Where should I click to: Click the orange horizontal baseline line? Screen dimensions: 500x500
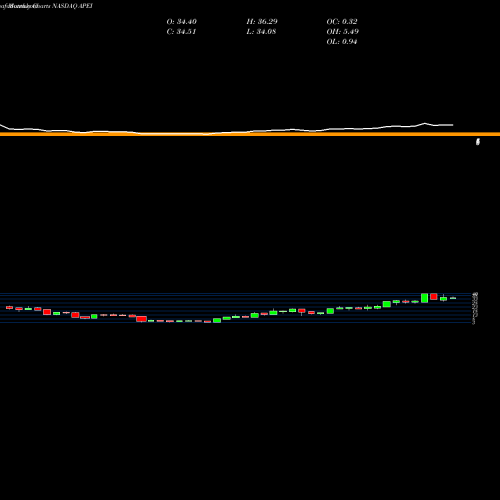(250, 134)
